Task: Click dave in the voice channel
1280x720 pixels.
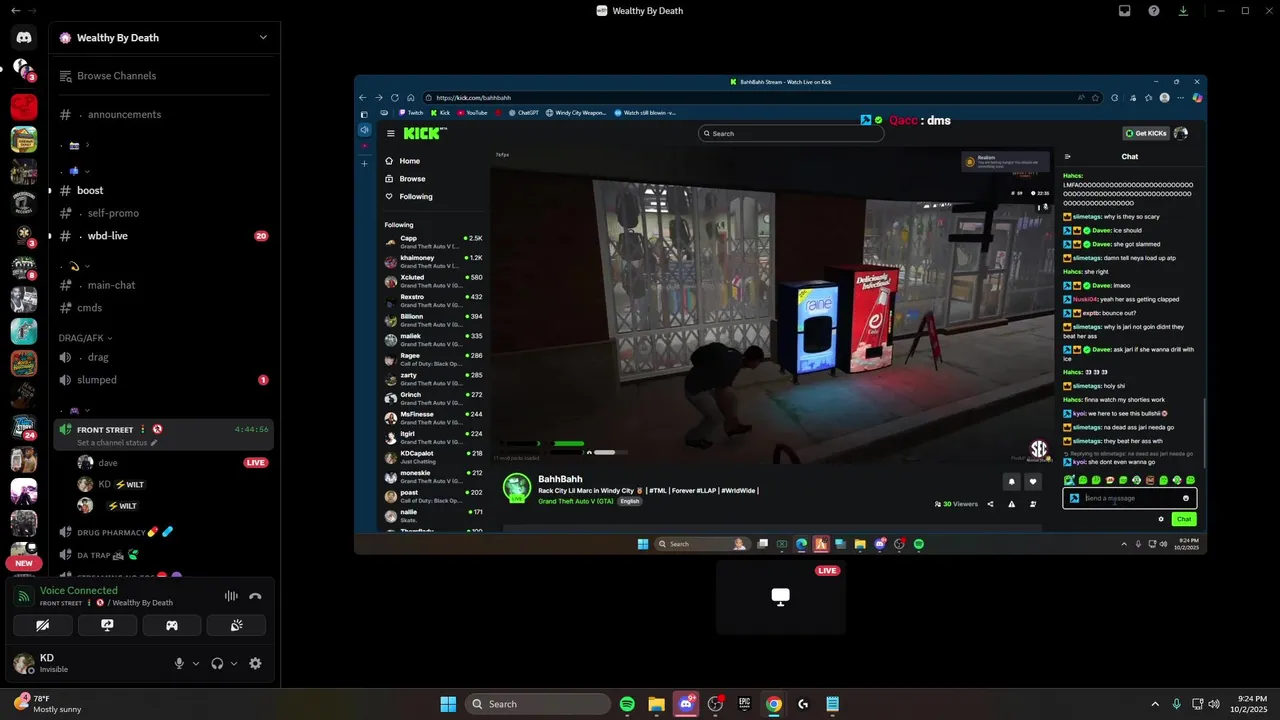Action: pos(107,463)
